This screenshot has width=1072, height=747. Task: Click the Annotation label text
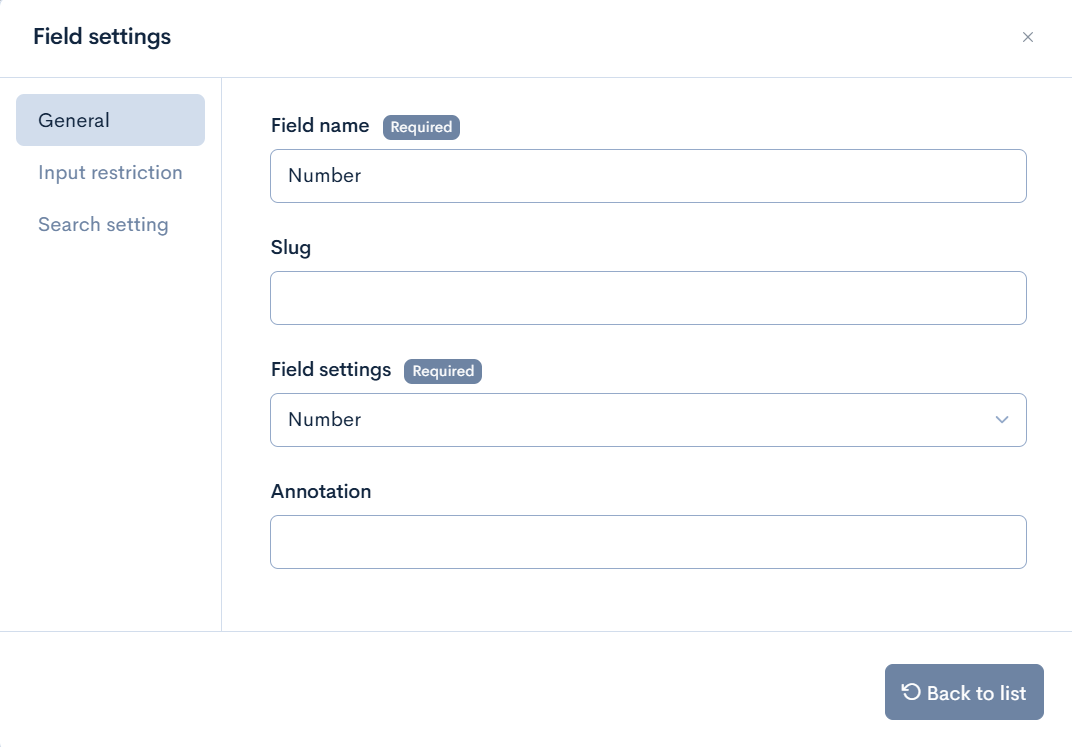[321, 491]
